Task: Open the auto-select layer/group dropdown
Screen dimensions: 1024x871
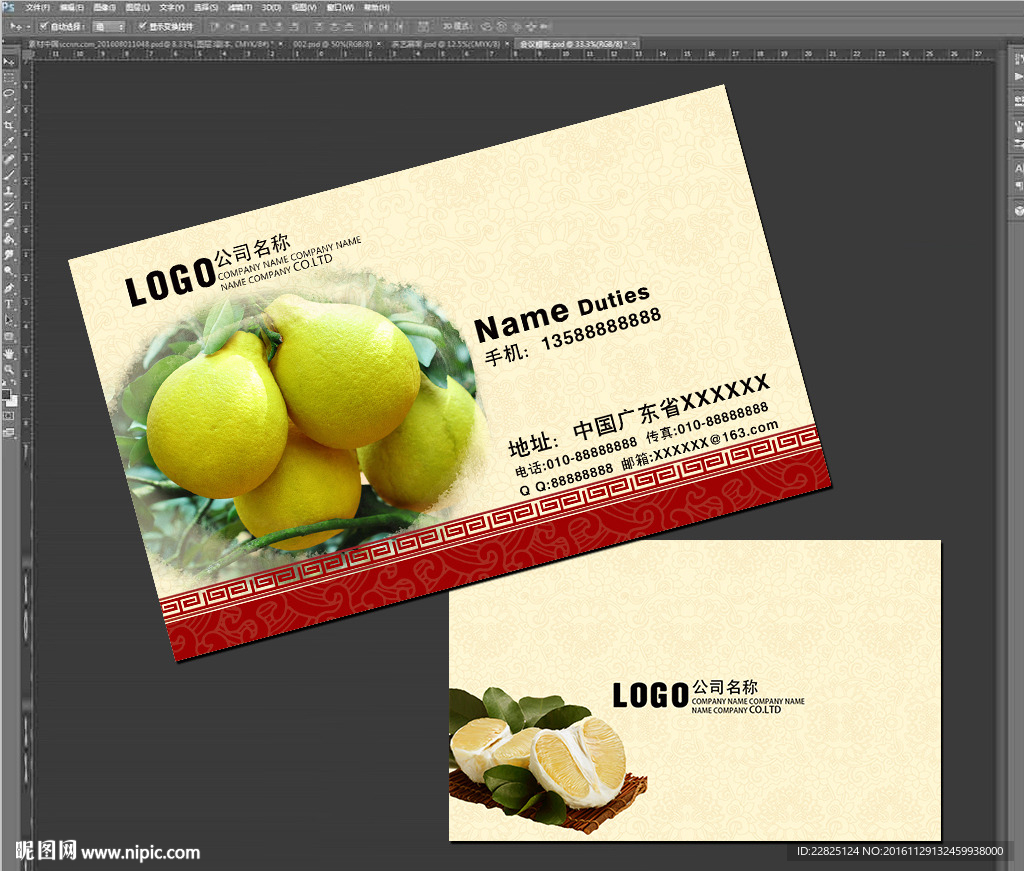Action: 108,27
